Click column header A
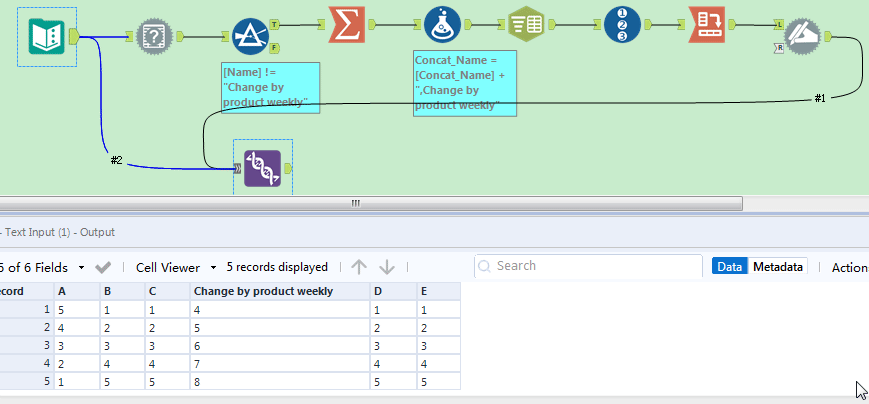The width and height of the screenshot is (869, 404). (x=76, y=291)
